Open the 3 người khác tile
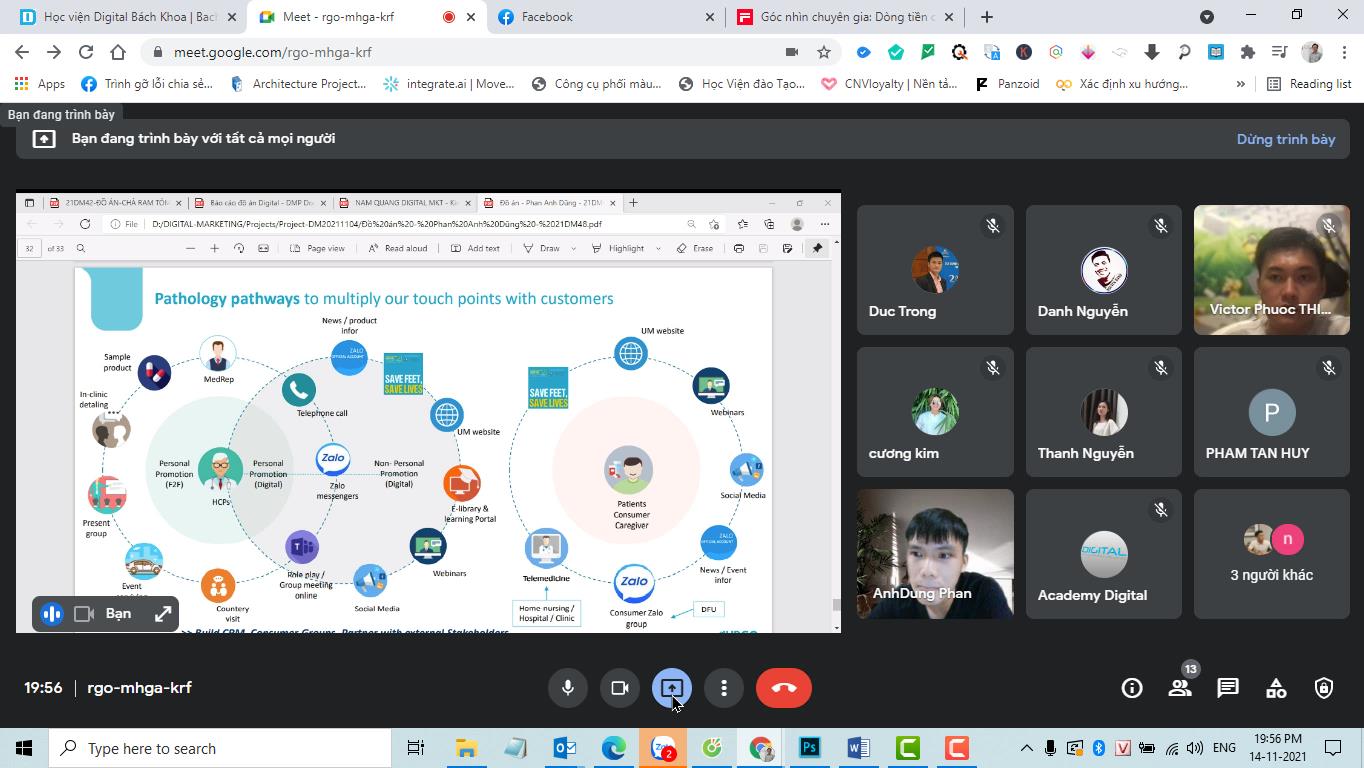This screenshot has width=1364, height=768. 1271,553
